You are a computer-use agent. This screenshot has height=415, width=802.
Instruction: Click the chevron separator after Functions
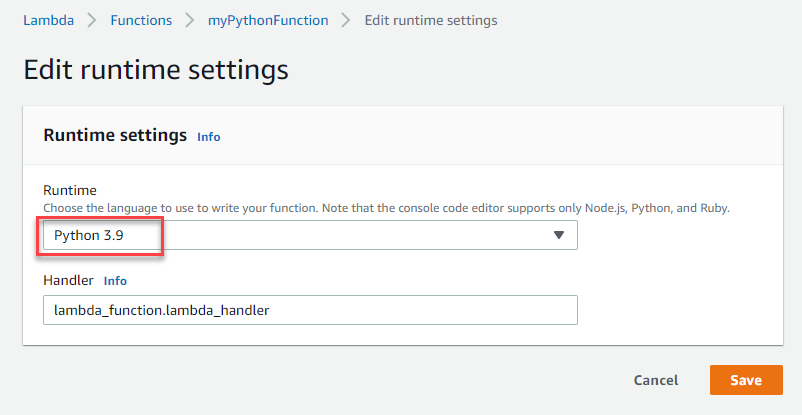(x=190, y=20)
